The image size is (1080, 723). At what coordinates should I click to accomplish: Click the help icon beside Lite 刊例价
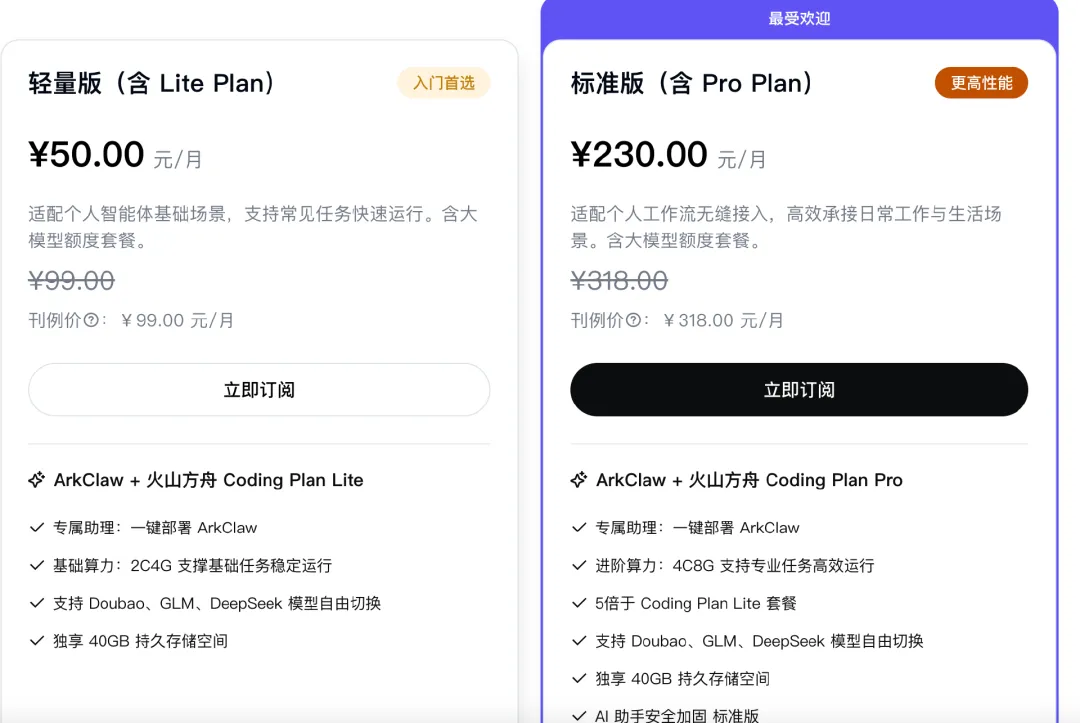(x=91, y=321)
